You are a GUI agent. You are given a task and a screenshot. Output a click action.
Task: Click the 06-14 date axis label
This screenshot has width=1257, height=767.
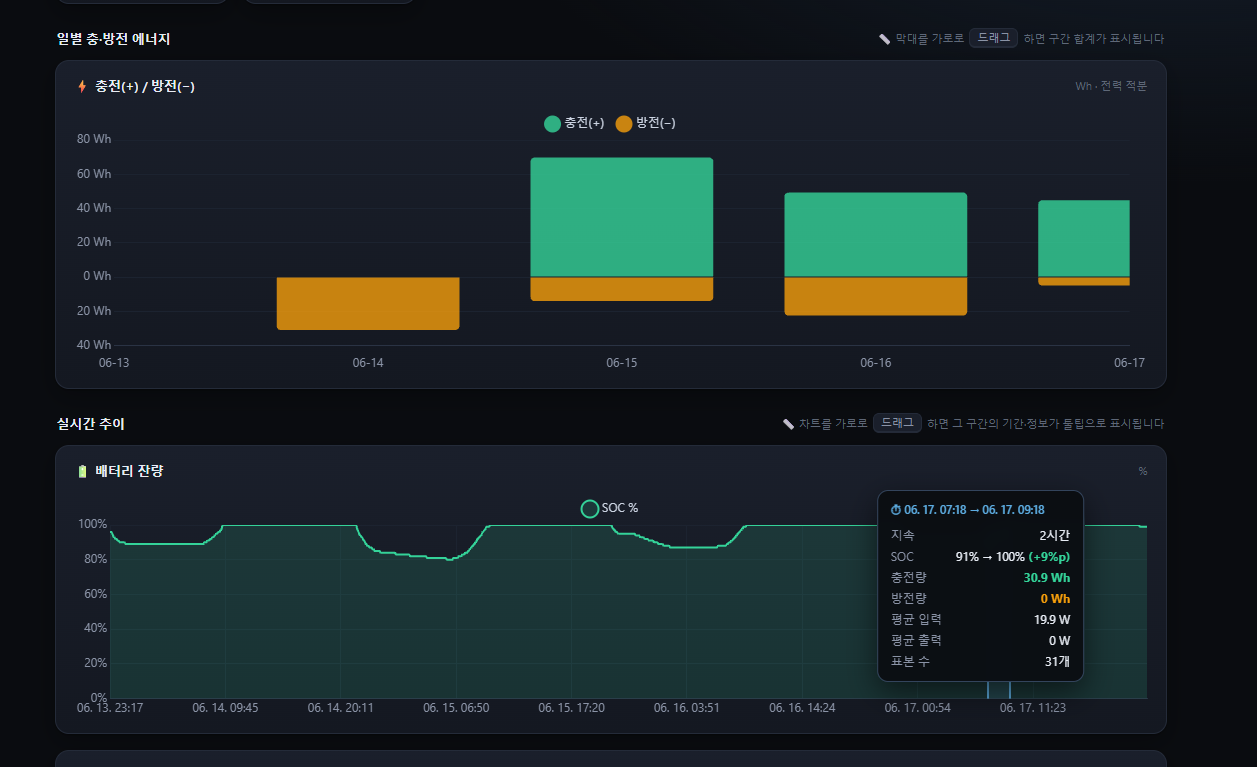[368, 363]
